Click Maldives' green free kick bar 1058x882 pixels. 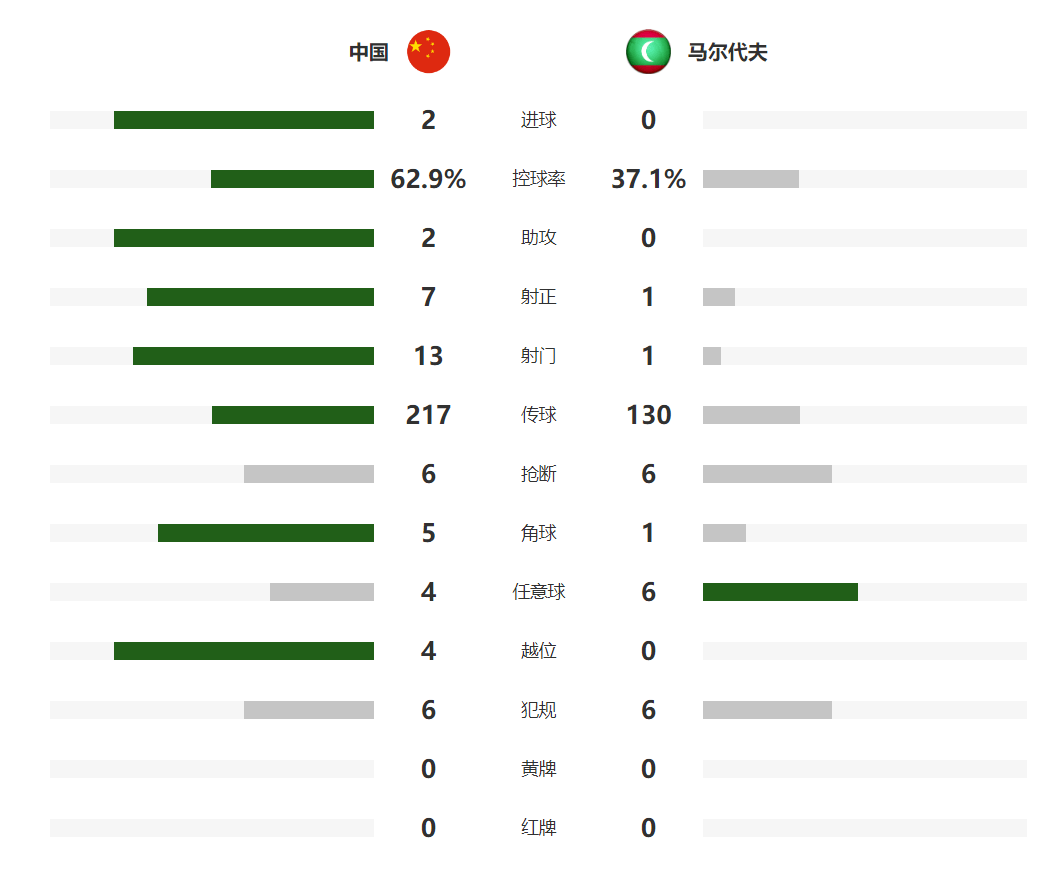780,592
